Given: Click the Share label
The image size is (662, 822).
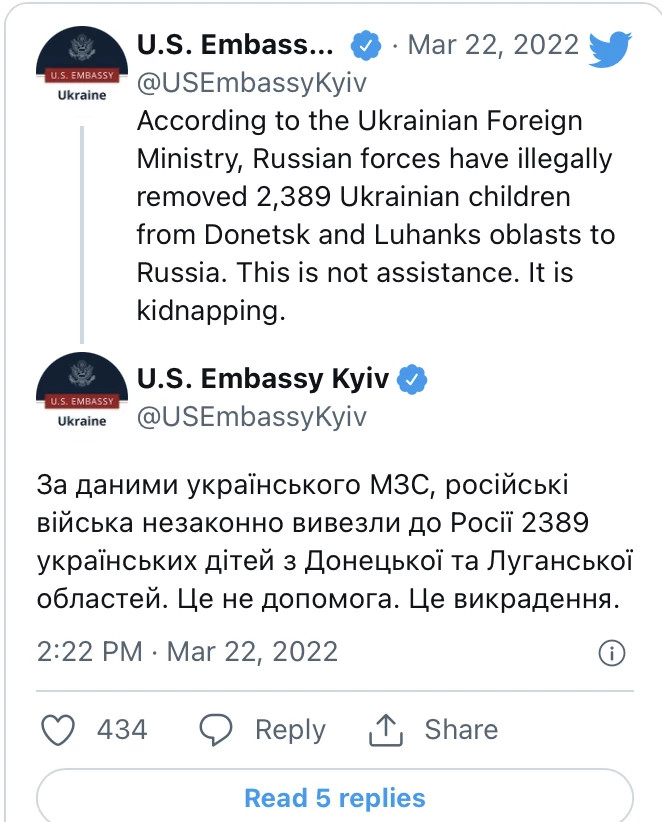Looking at the screenshot, I should point(461,729).
